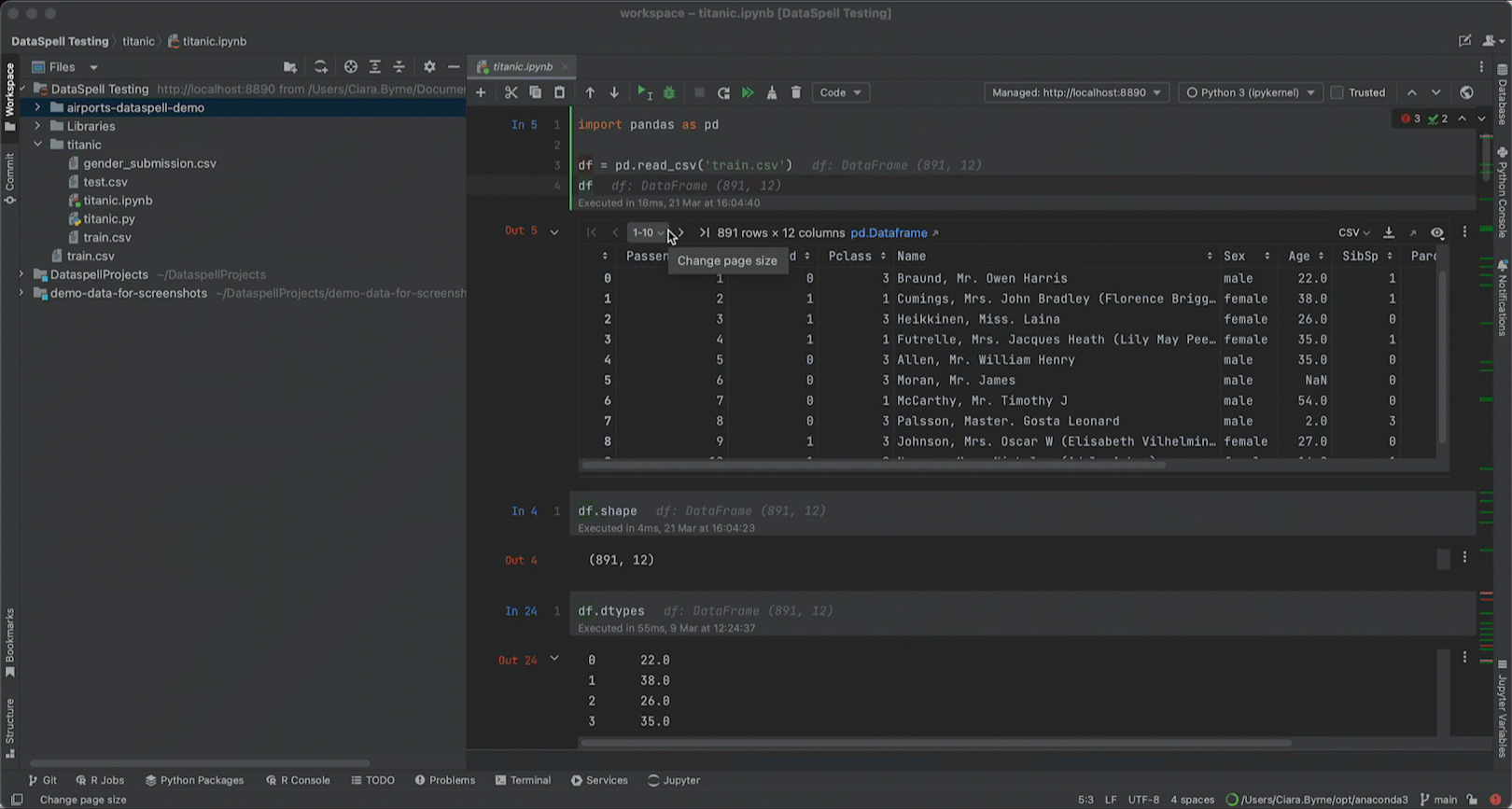This screenshot has height=809, width=1512.
Task: Add a new cell with the plus icon
Action: coord(481,92)
